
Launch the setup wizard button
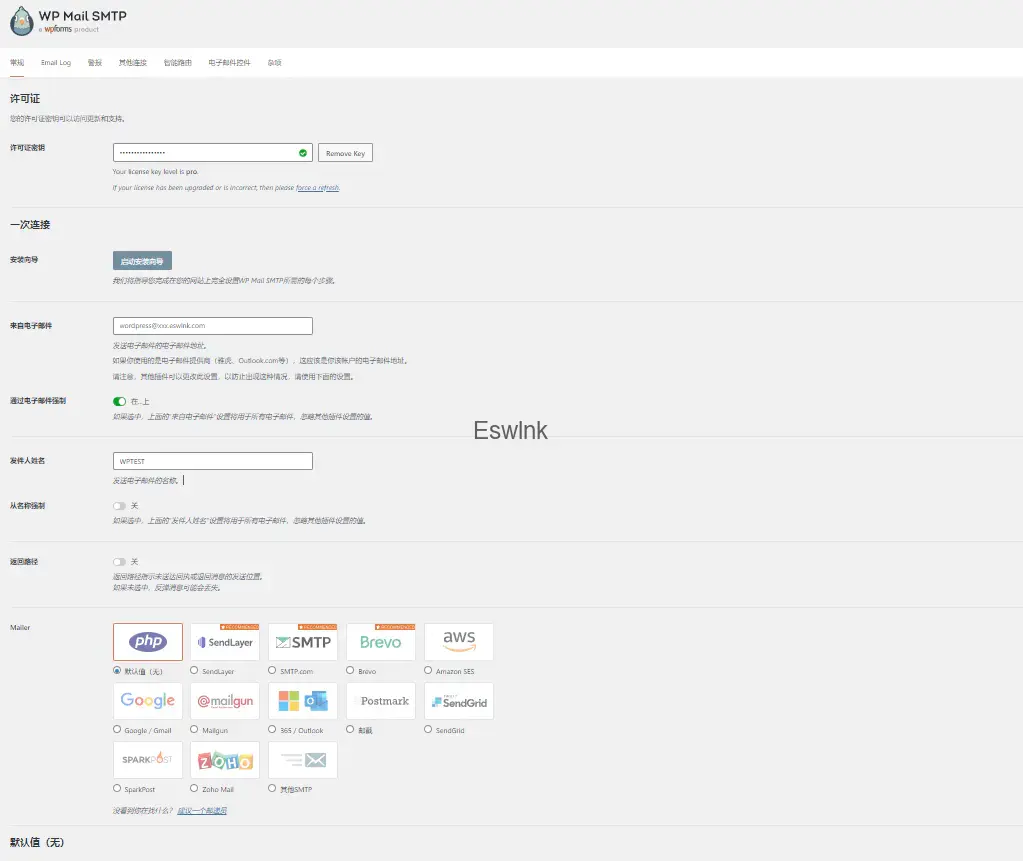click(142, 261)
